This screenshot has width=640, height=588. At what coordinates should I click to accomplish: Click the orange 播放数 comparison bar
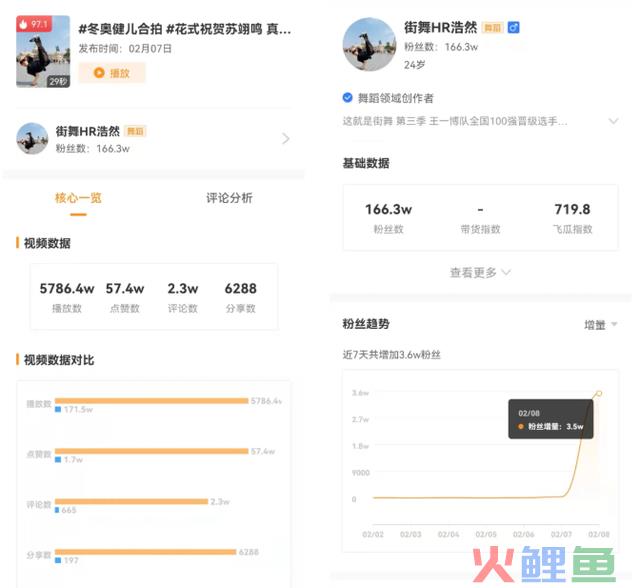click(x=151, y=401)
